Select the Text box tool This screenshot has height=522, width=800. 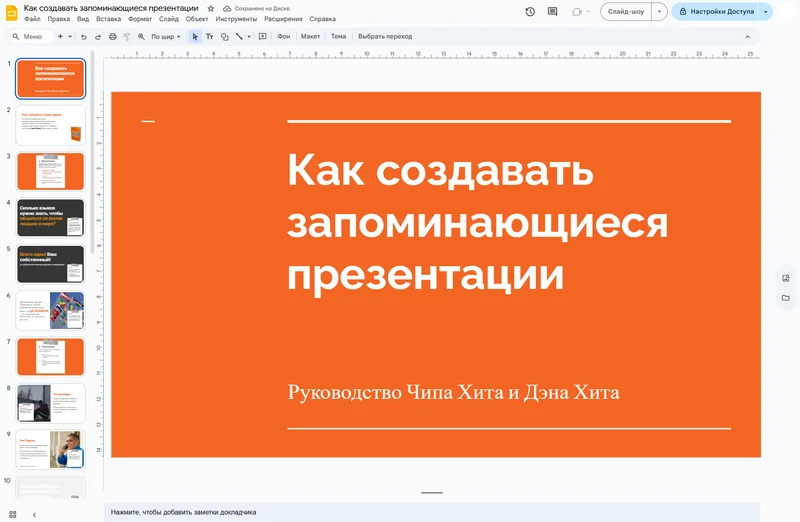click(209, 37)
